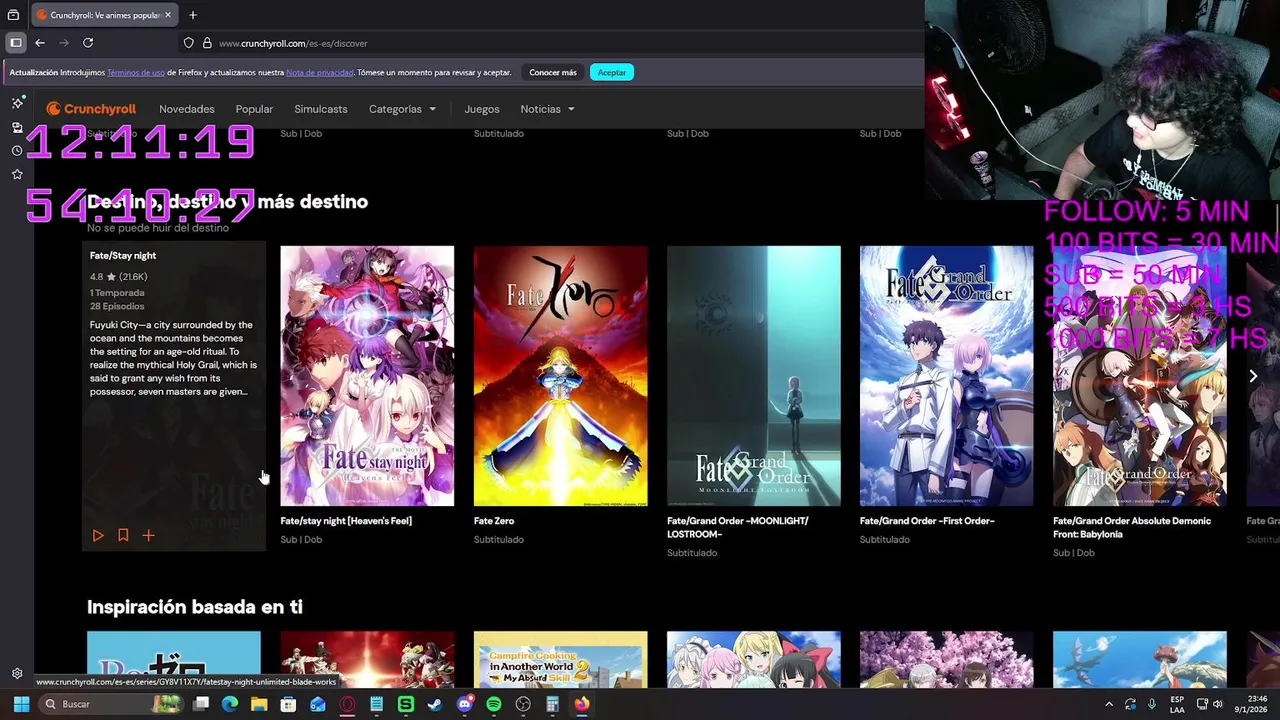The image size is (1280, 720).
Task: Click Aceptar button in notification bar
Action: coord(612,72)
